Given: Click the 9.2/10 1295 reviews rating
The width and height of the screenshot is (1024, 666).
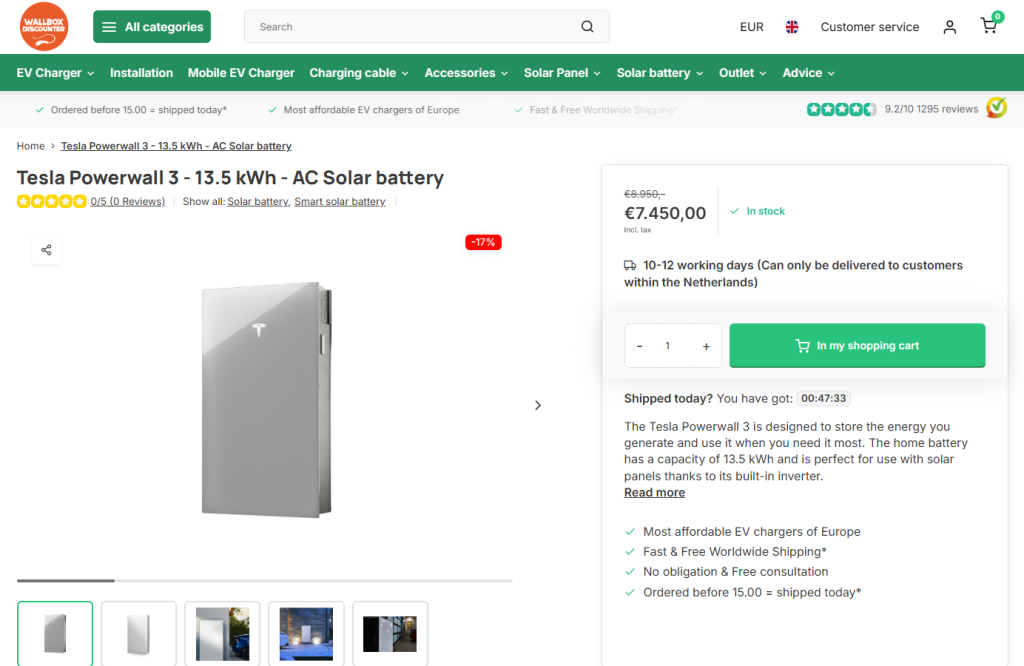Looking at the screenshot, I should [931, 109].
